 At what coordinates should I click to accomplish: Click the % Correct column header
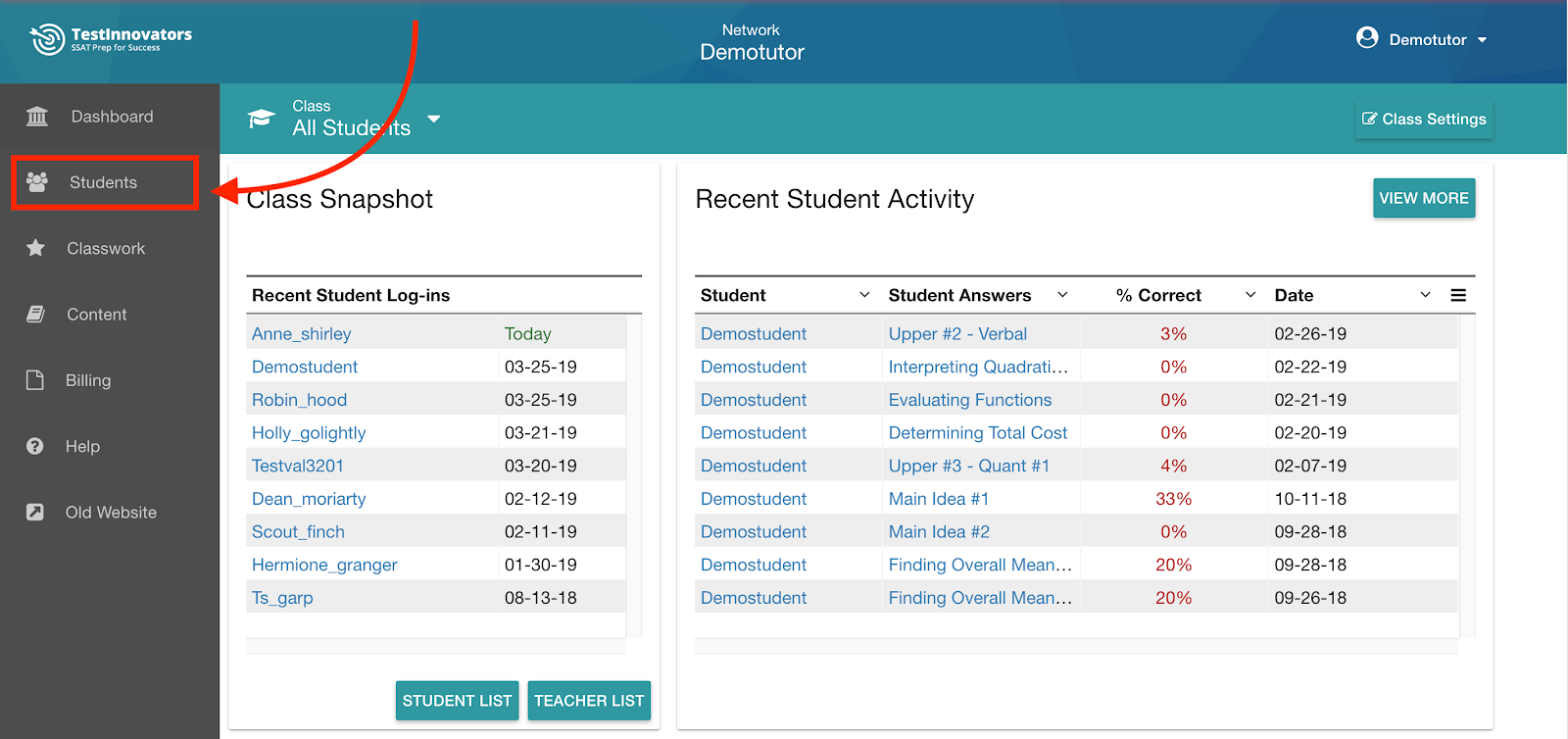[x=1158, y=295]
